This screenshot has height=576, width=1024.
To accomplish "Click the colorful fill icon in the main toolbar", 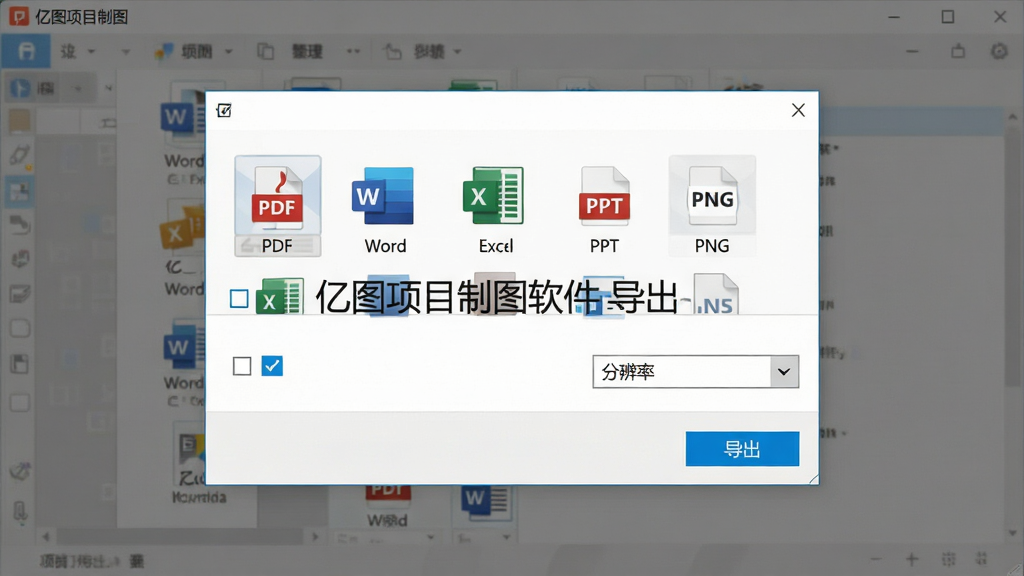I will [x=163, y=51].
